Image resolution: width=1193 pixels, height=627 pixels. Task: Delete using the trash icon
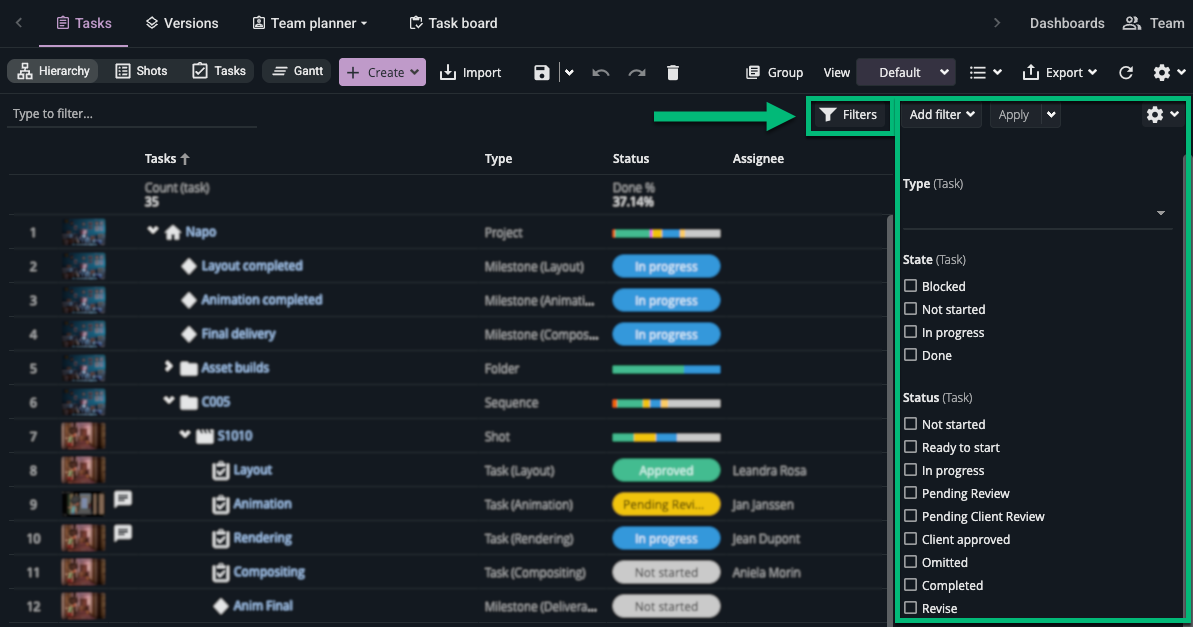coord(673,72)
